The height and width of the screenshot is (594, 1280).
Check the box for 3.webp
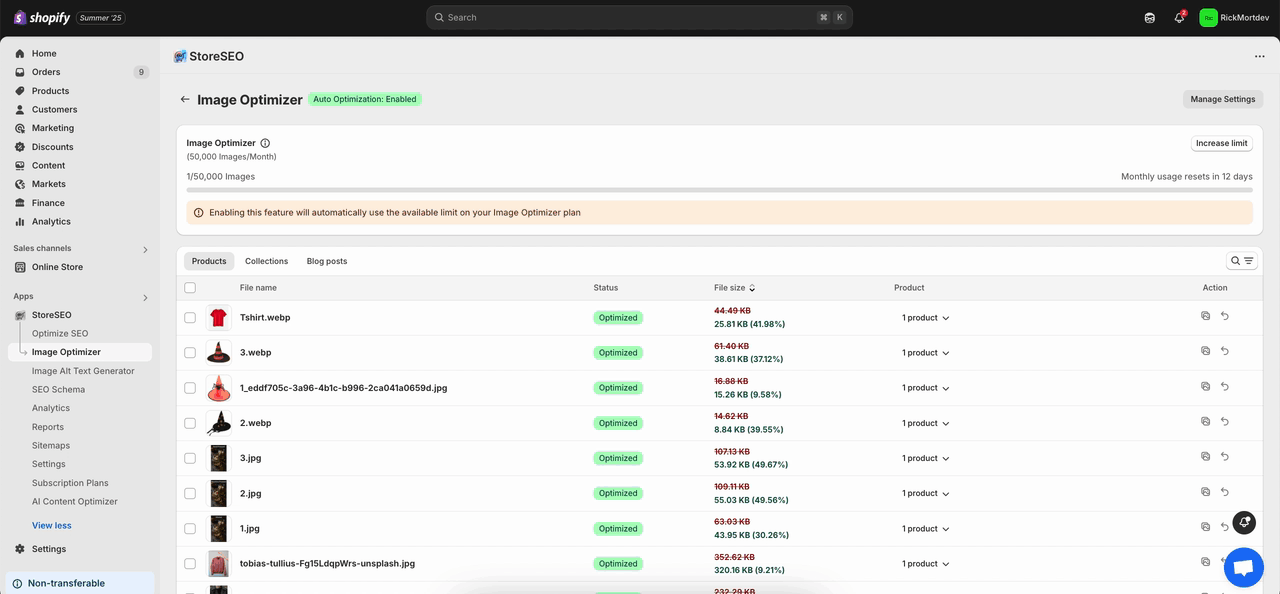190,352
